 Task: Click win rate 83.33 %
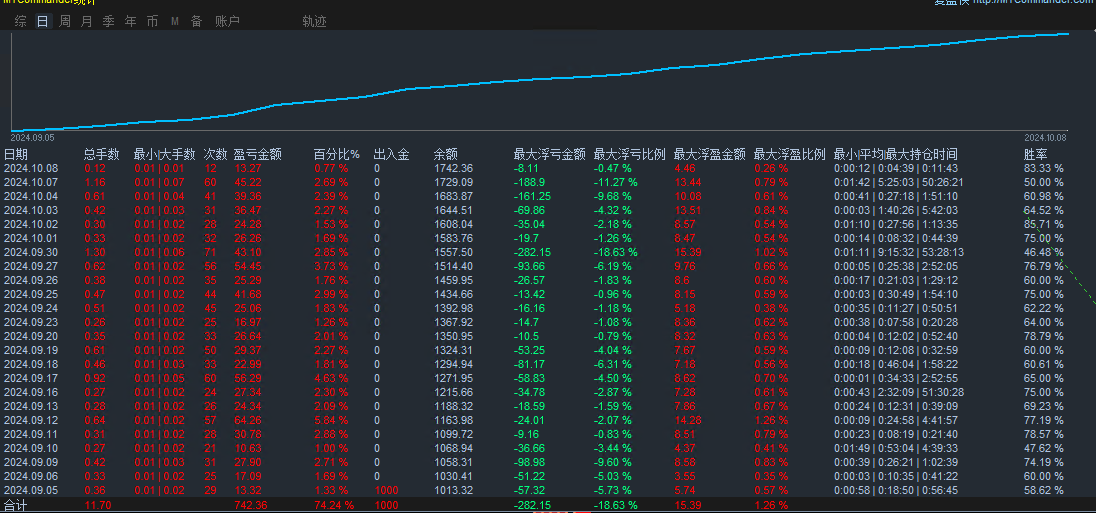tap(1044, 168)
